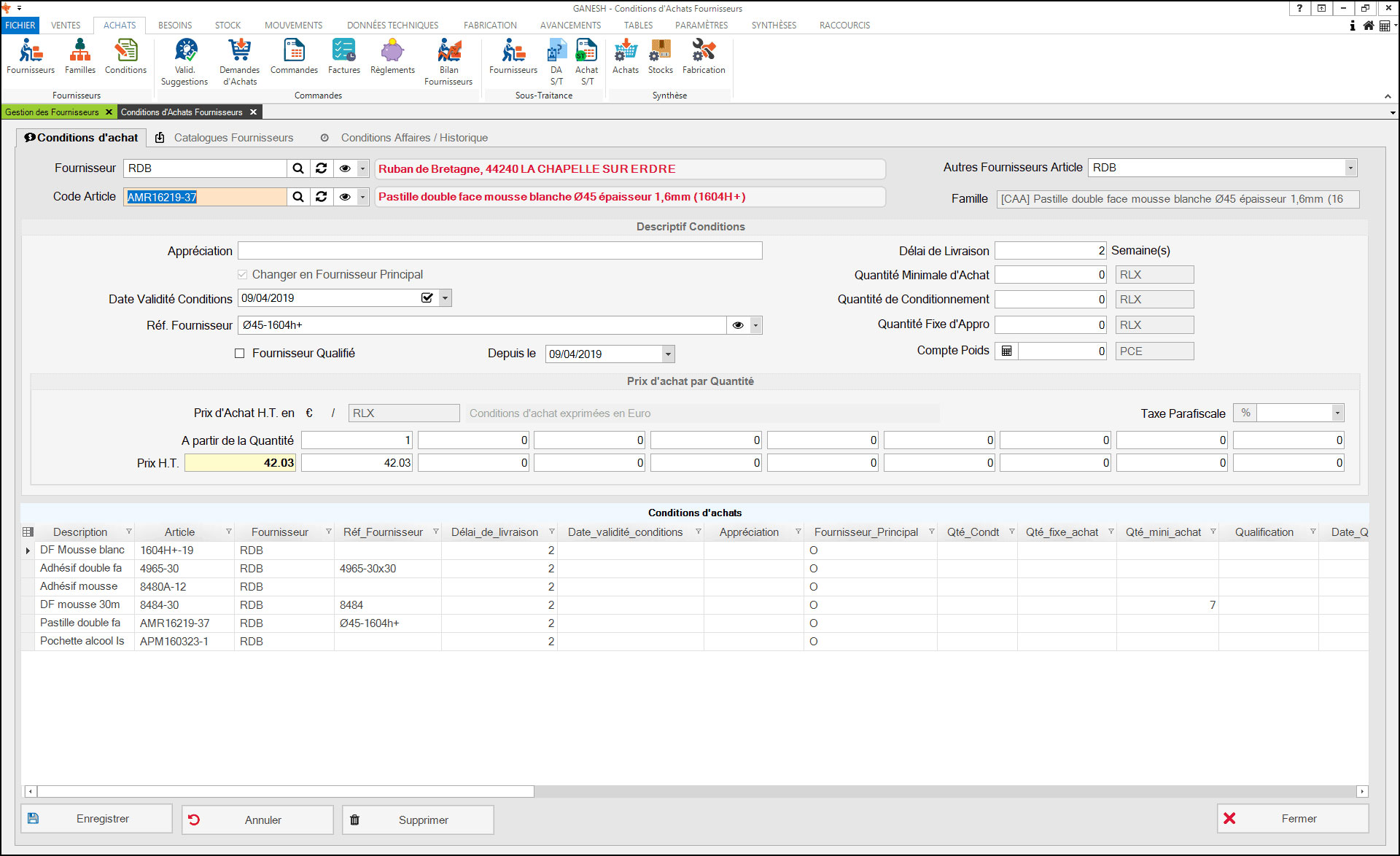Toggle the Changer en Fournisseur Principal checkbox
The width and height of the screenshot is (1400, 856).
[x=243, y=275]
